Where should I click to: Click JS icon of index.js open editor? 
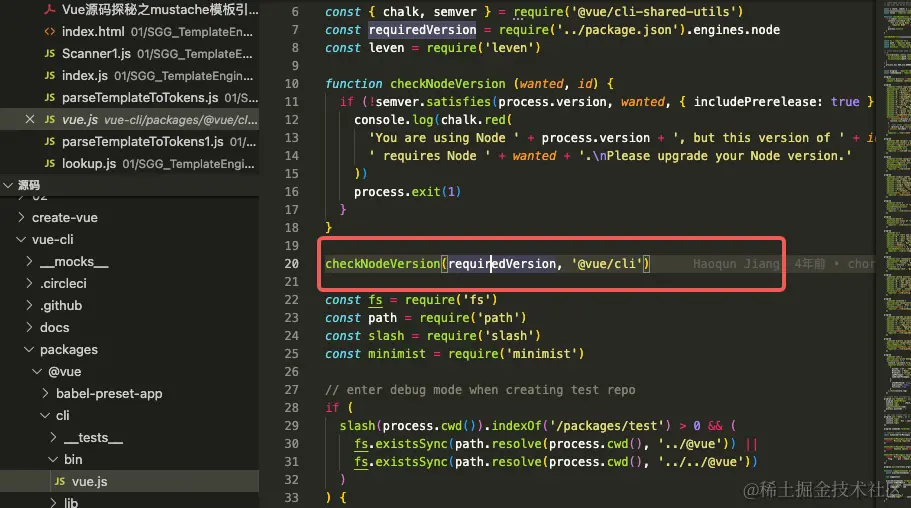[50, 76]
